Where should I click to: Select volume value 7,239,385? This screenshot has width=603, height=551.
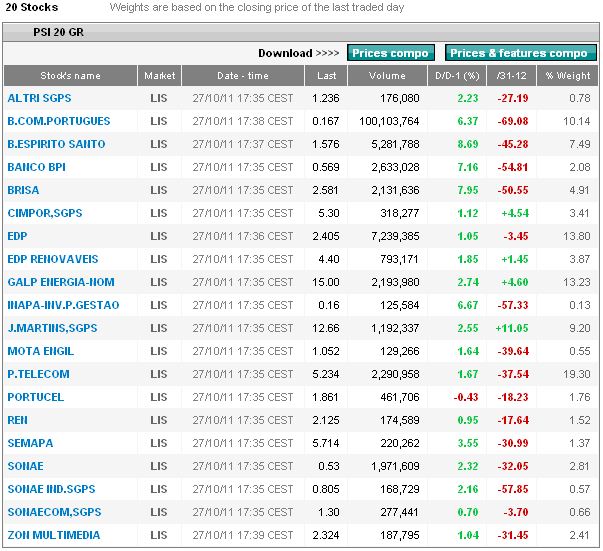tap(395, 236)
